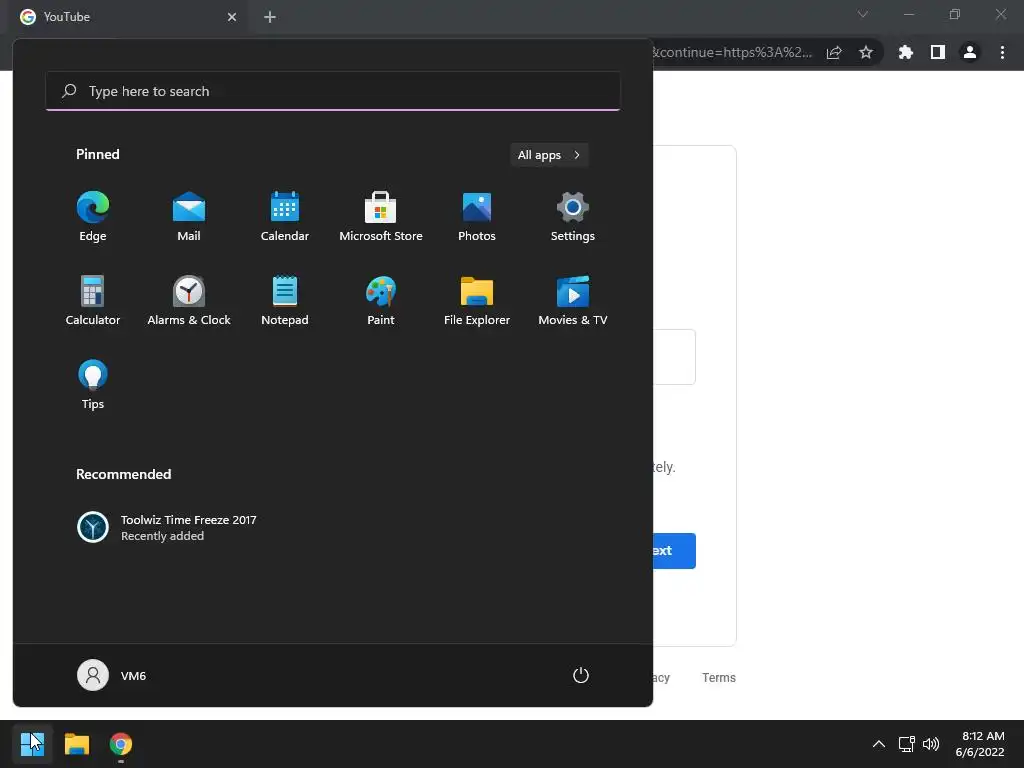This screenshot has height=768, width=1024.
Task: Open the clock and date panel
Action: pos(980,744)
